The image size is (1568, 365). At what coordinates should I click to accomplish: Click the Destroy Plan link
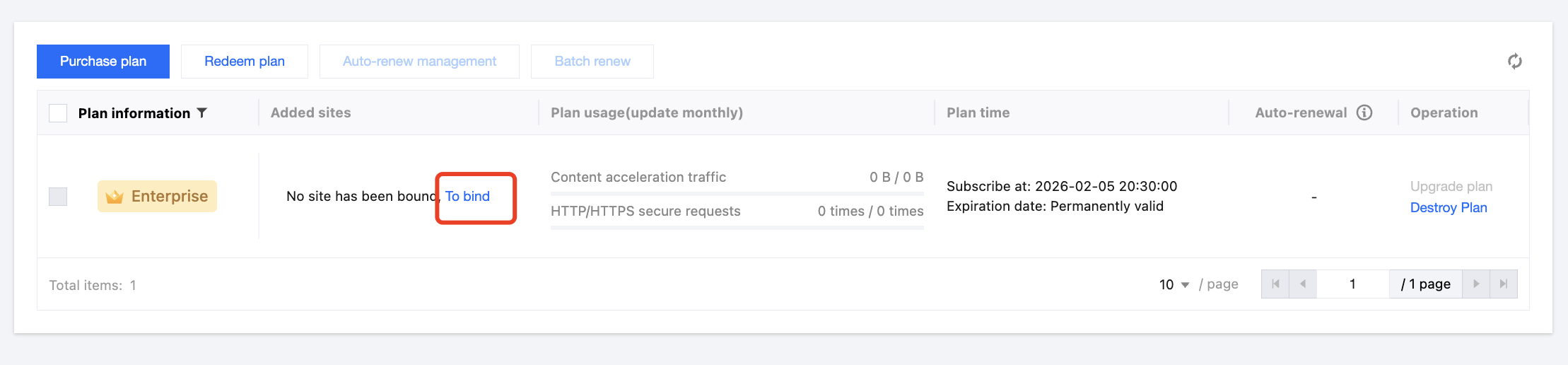(1449, 207)
